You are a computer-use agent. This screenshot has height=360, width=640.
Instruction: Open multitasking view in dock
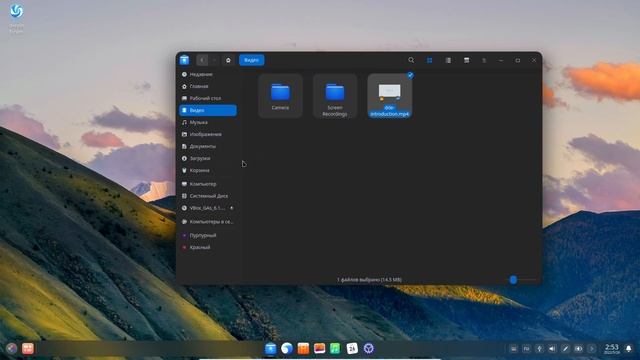28,348
